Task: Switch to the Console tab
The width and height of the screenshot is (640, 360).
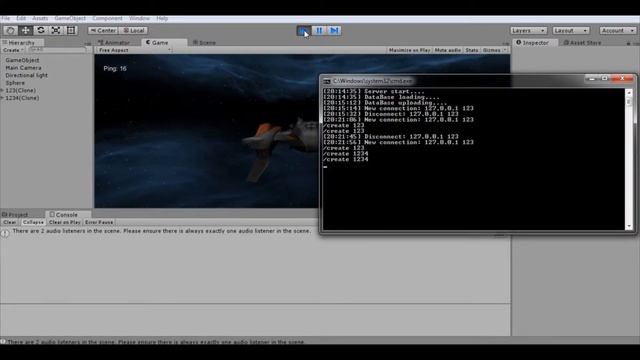Action: pyautogui.click(x=67, y=215)
